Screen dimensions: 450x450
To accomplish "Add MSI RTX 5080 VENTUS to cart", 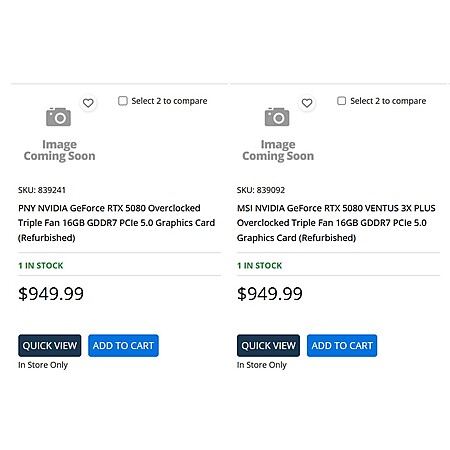I will coord(342,345).
